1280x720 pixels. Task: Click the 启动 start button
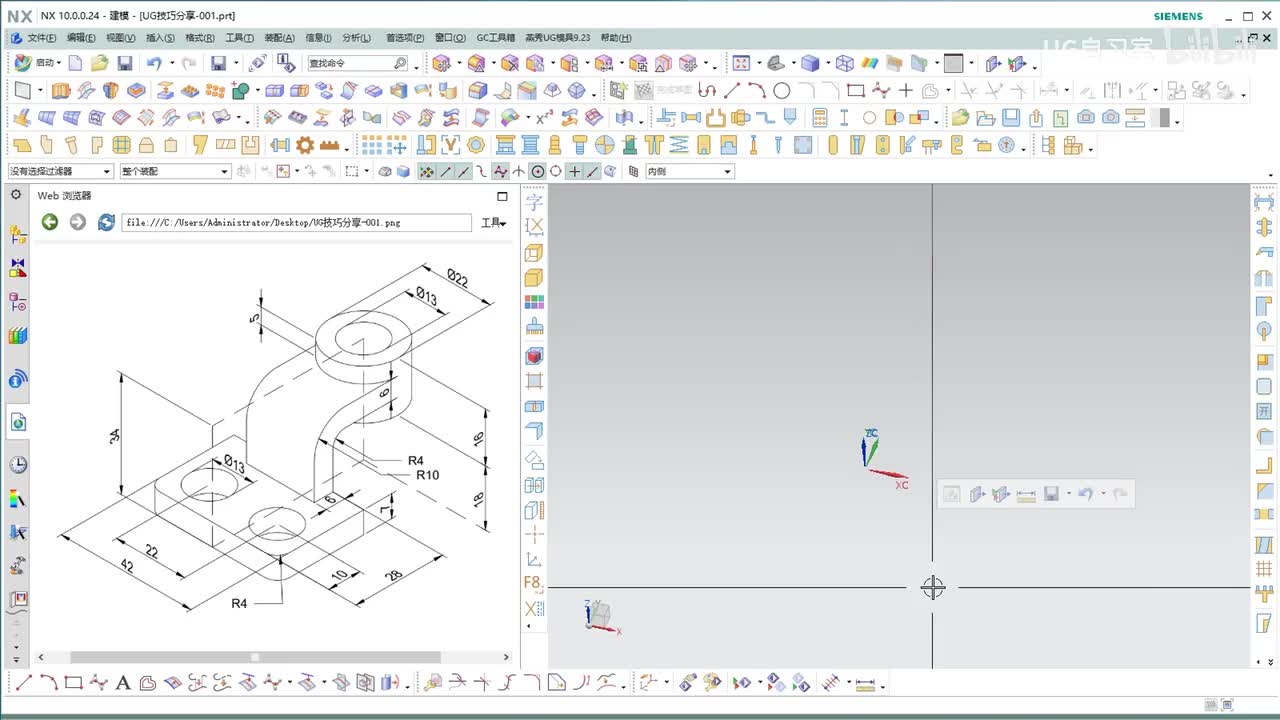36,63
